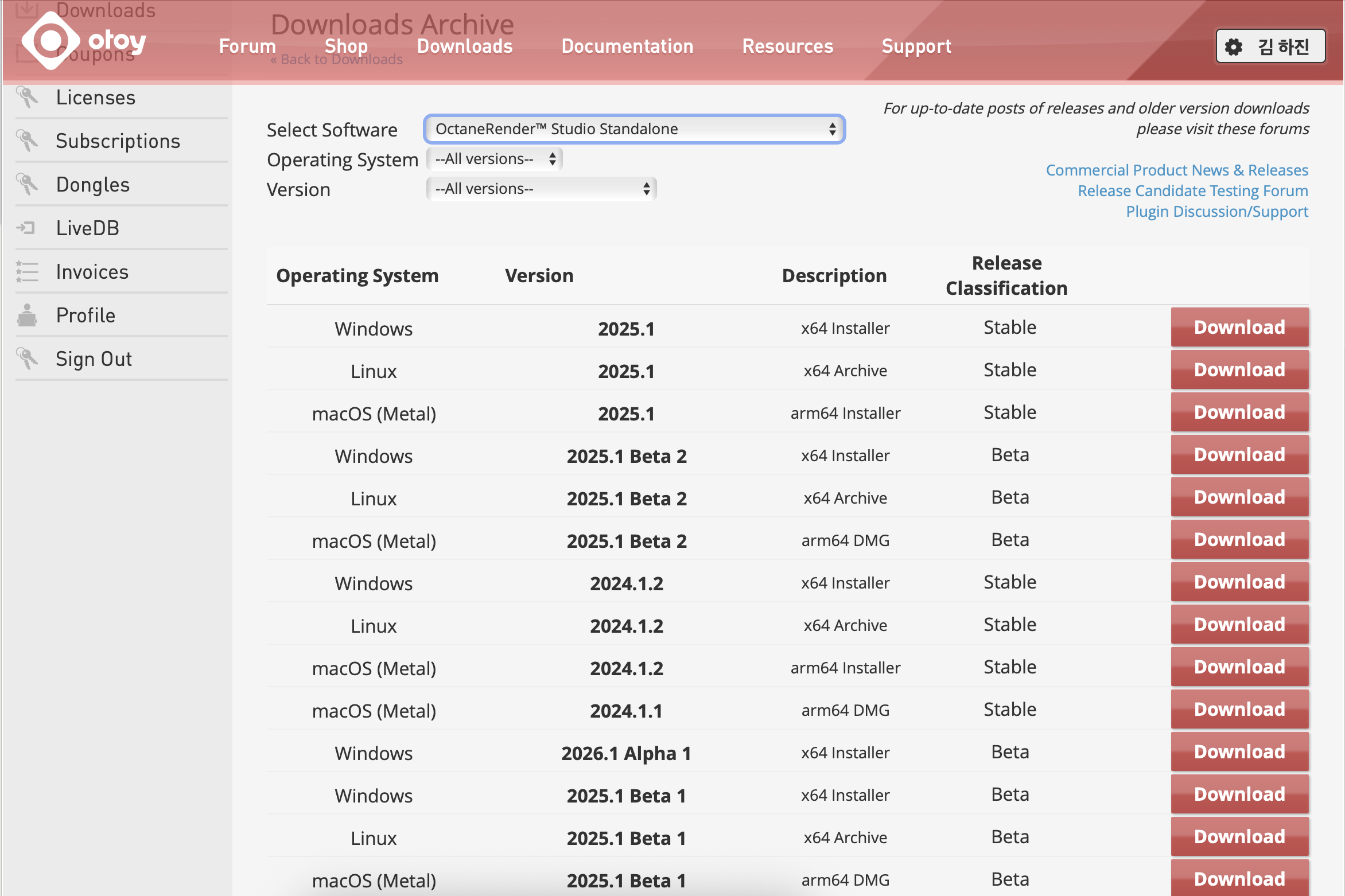Download macOS 2025.1 Beta 1 DMG

pos(1239,878)
